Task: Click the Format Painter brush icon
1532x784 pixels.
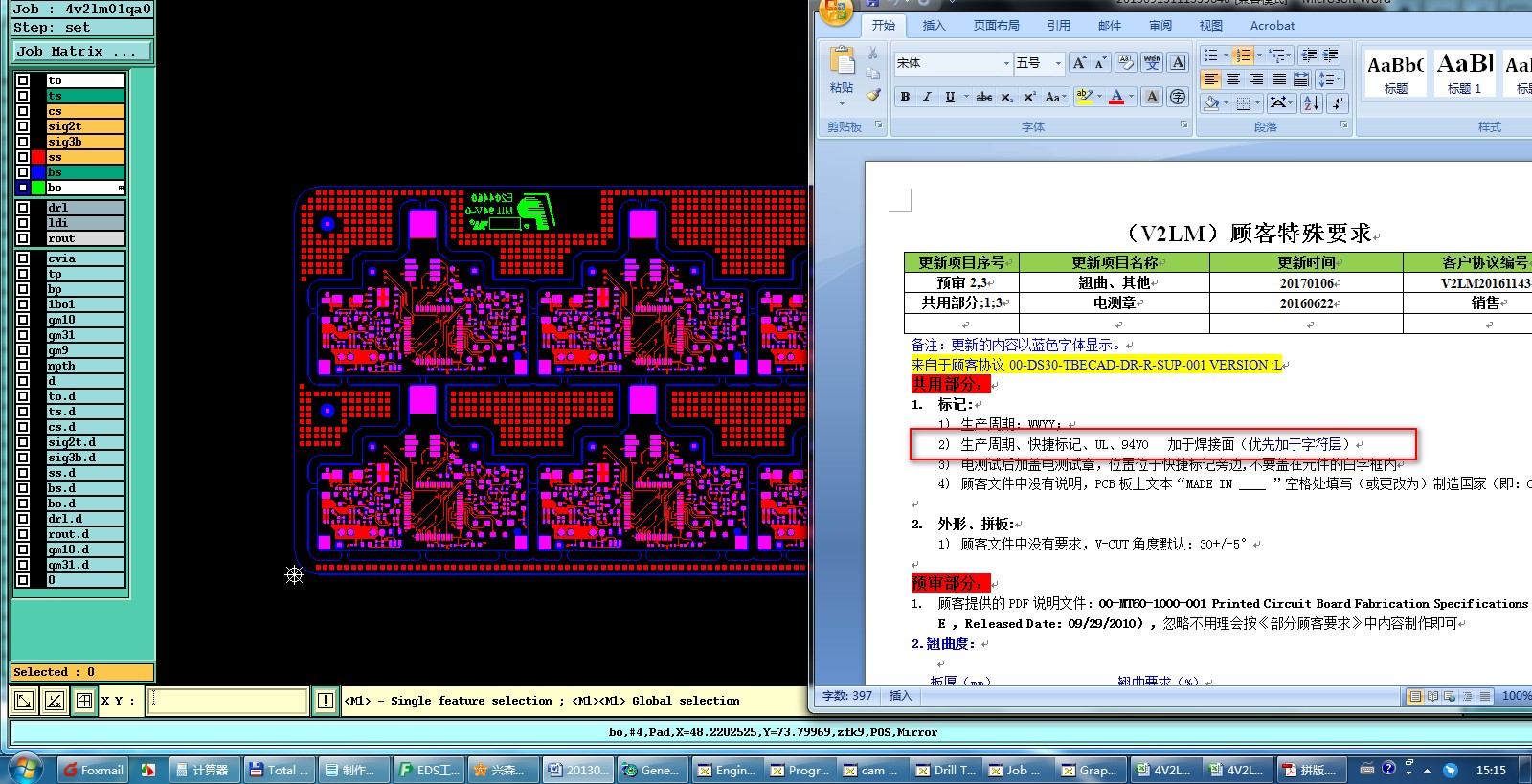Action: (x=872, y=95)
